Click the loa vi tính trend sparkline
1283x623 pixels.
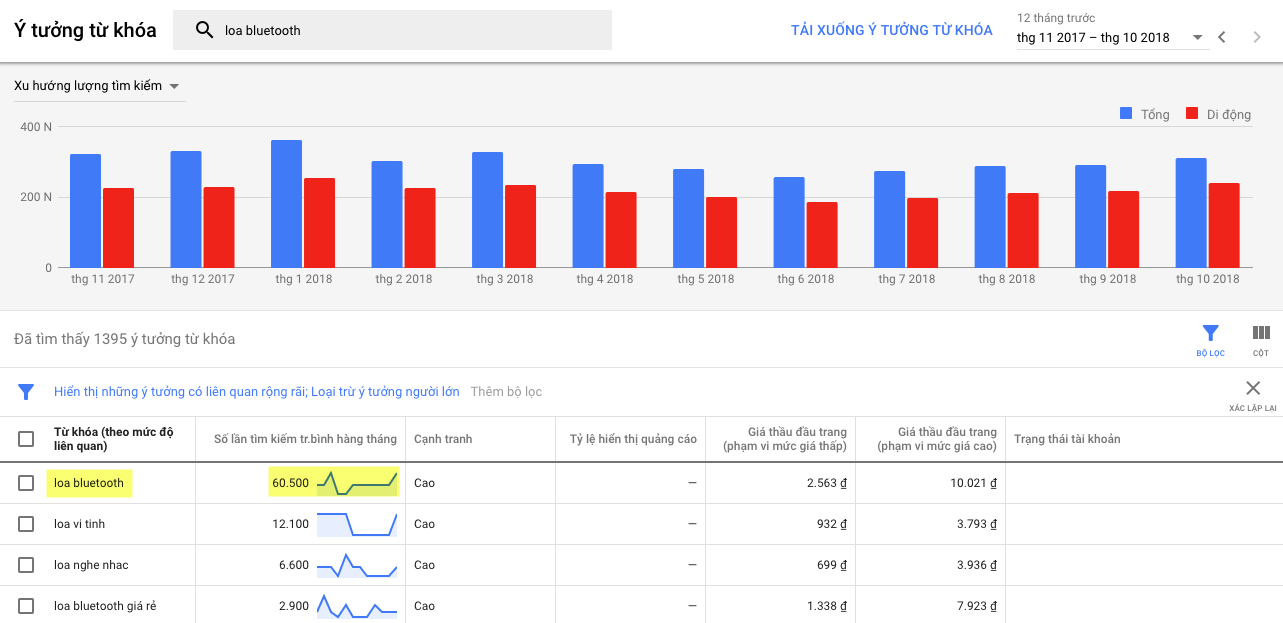[x=357, y=524]
